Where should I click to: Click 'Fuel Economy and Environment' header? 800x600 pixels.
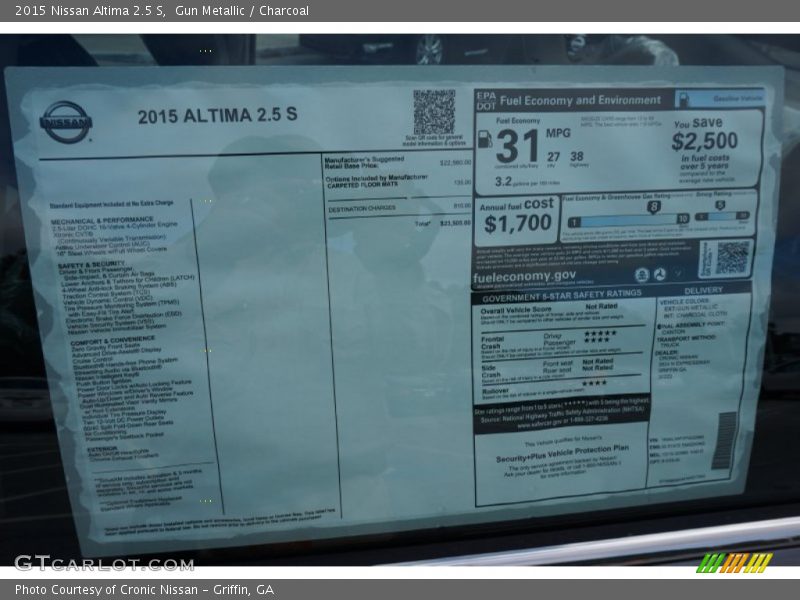click(x=581, y=101)
